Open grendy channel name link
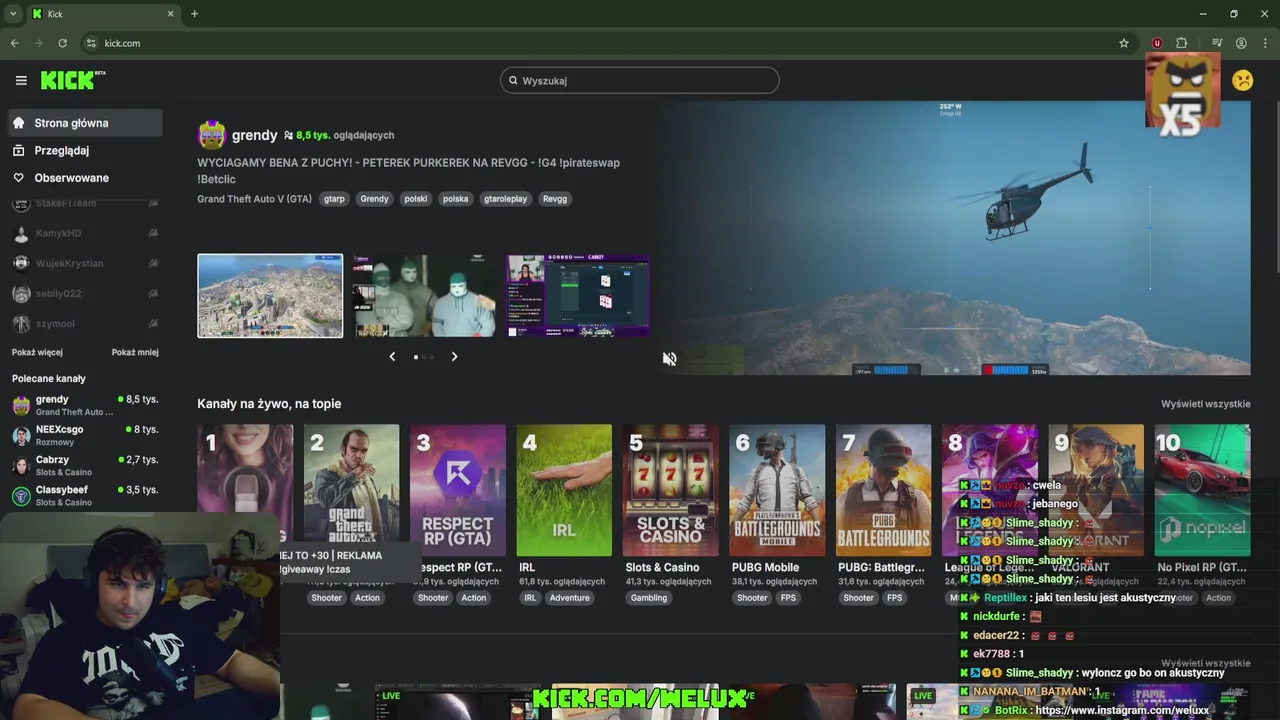The height and width of the screenshot is (720, 1280). coord(254,135)
